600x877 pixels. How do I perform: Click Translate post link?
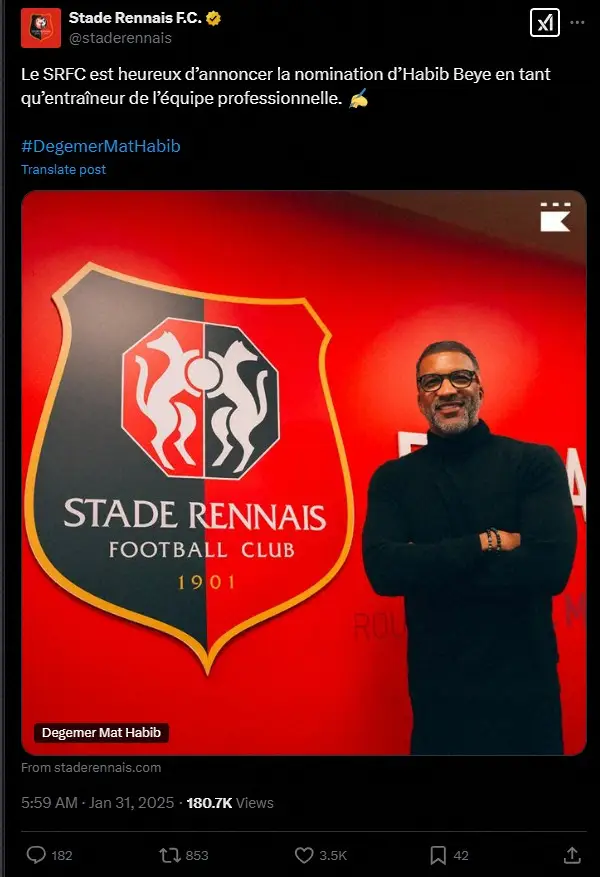(x=63, y=169)
